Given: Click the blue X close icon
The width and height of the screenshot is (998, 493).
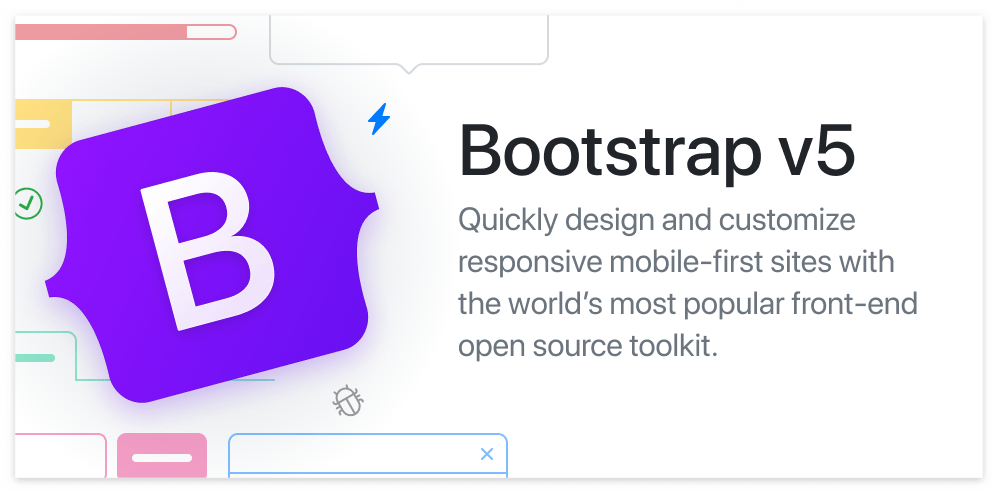Looking at the screenshot, I should (487, 454).
